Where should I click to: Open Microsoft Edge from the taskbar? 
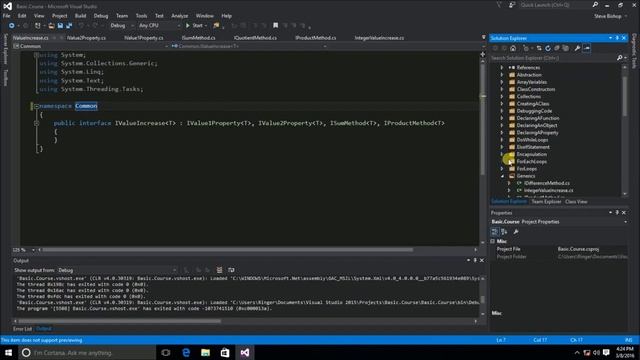(186, 353)
